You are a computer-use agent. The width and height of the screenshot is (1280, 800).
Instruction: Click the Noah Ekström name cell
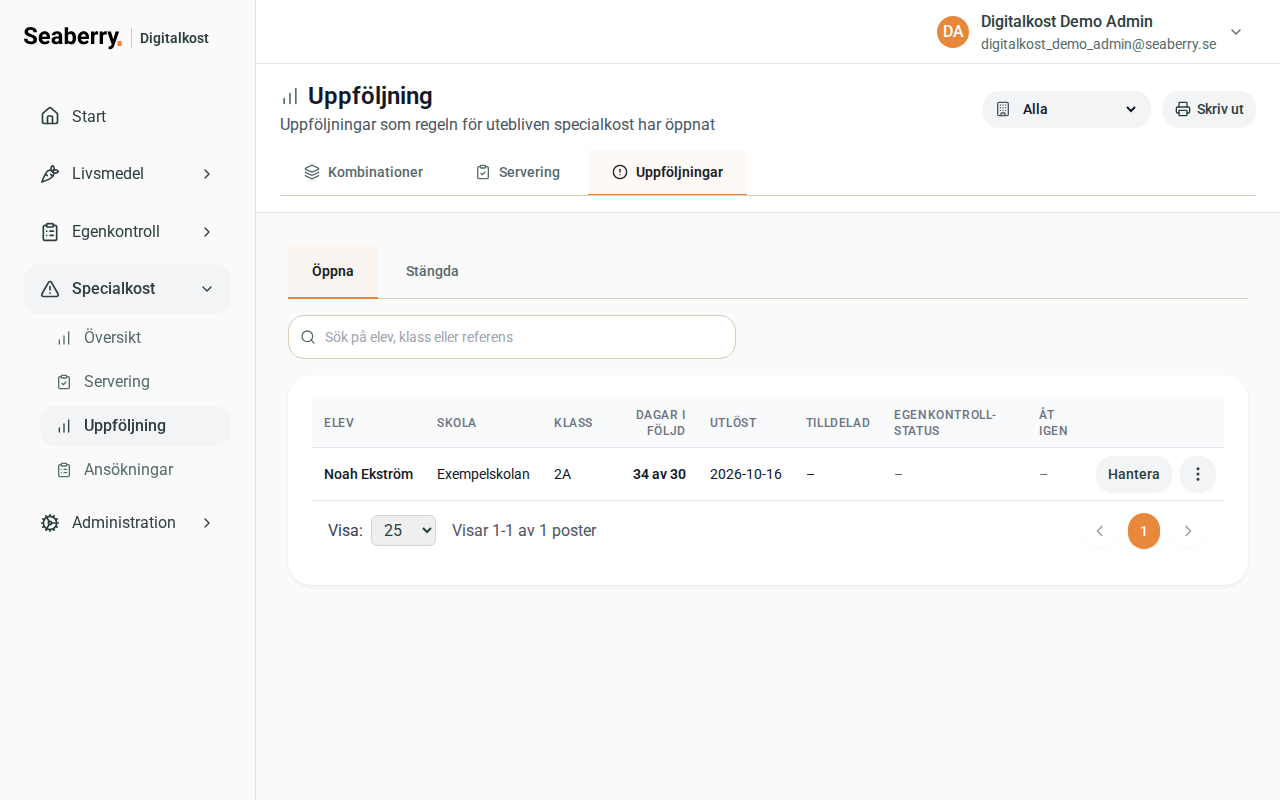tap(368, 474)
